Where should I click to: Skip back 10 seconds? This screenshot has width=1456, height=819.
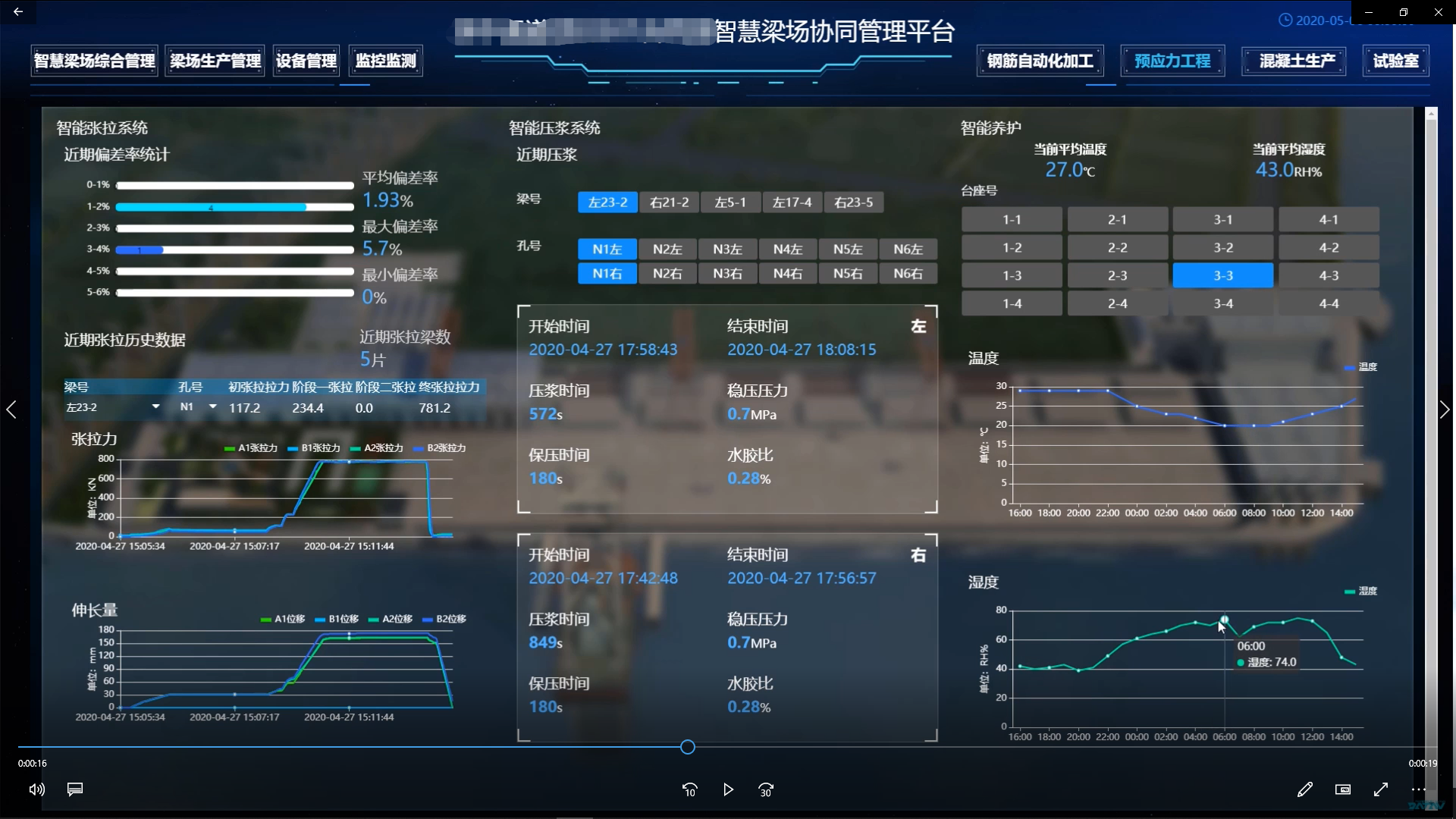pos(689,789)
